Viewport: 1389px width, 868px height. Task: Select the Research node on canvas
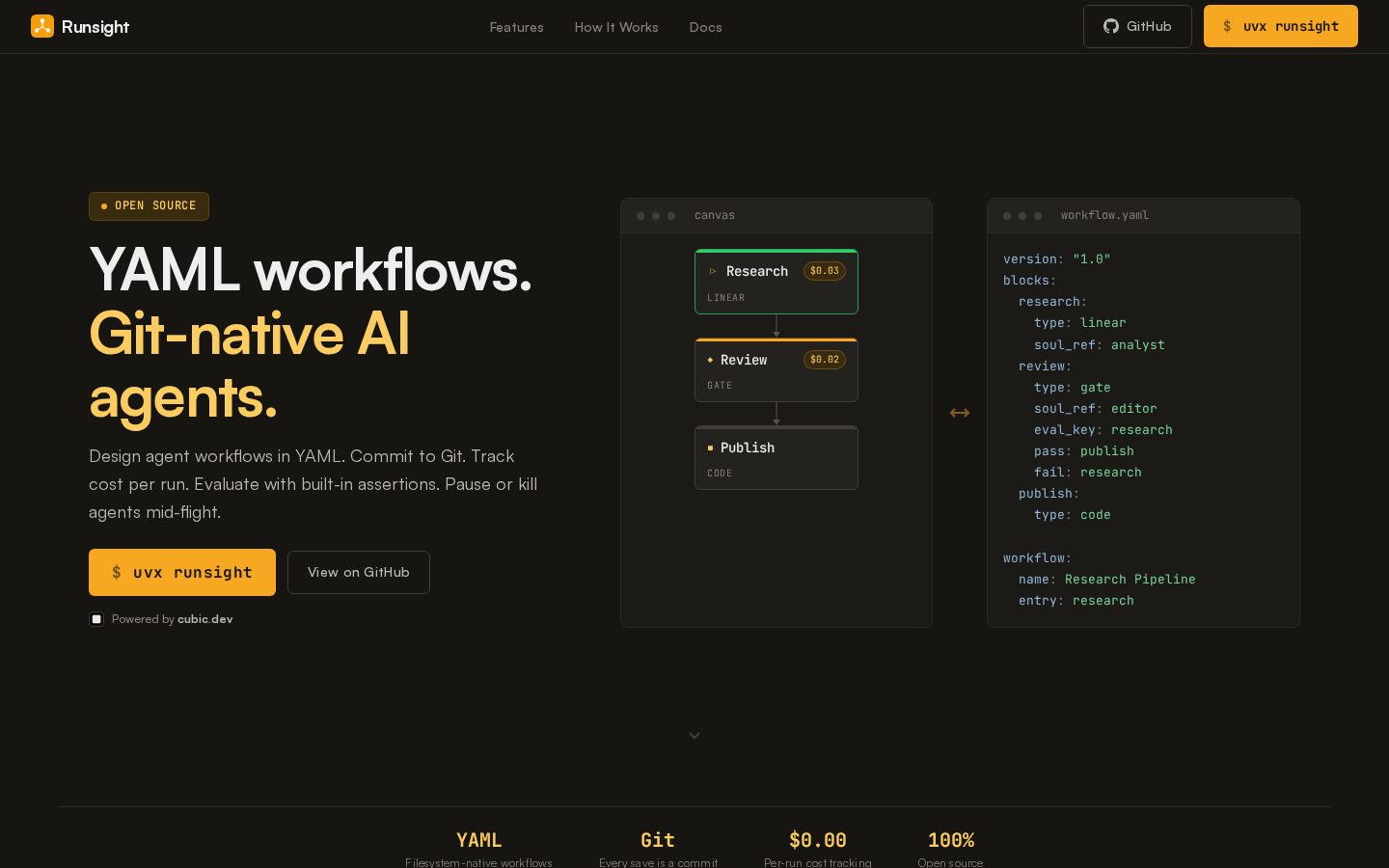pyautogui.click(x=776, y=282)
